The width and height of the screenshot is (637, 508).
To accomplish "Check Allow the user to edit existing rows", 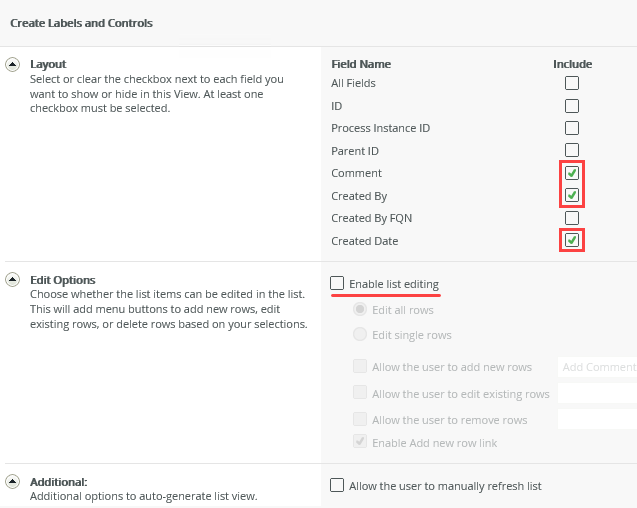I will point(360,394).
